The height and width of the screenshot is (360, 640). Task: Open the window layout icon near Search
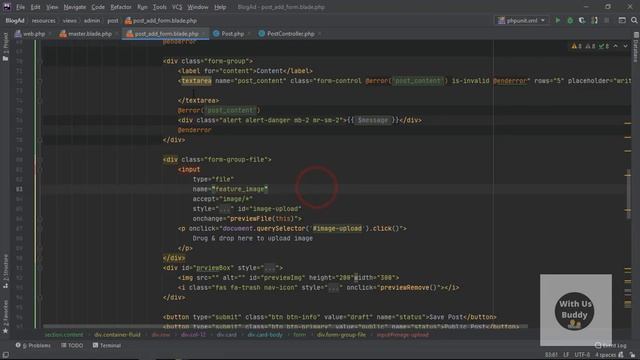point(622,20)
